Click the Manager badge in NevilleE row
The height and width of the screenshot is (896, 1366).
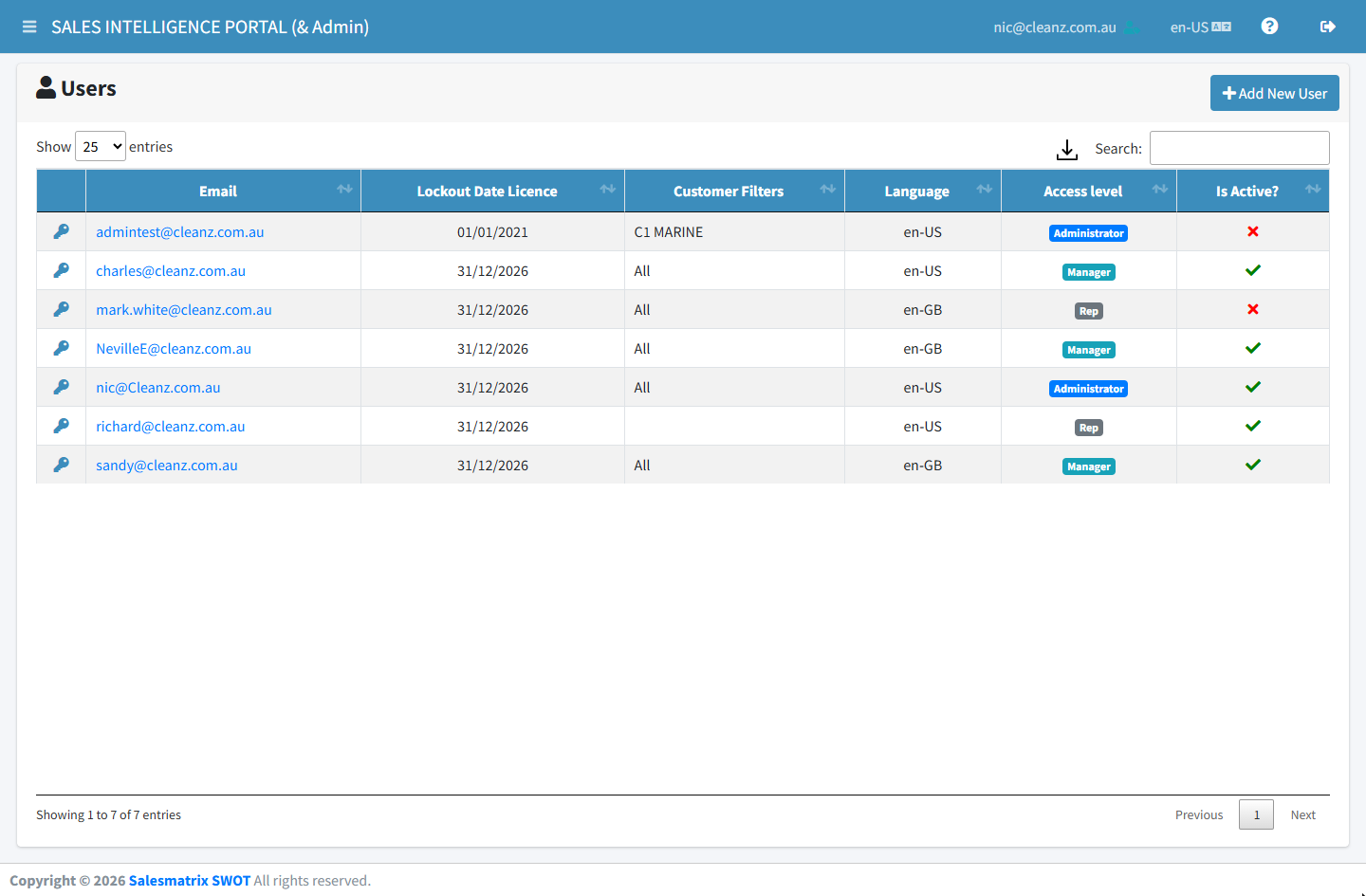1089,350
